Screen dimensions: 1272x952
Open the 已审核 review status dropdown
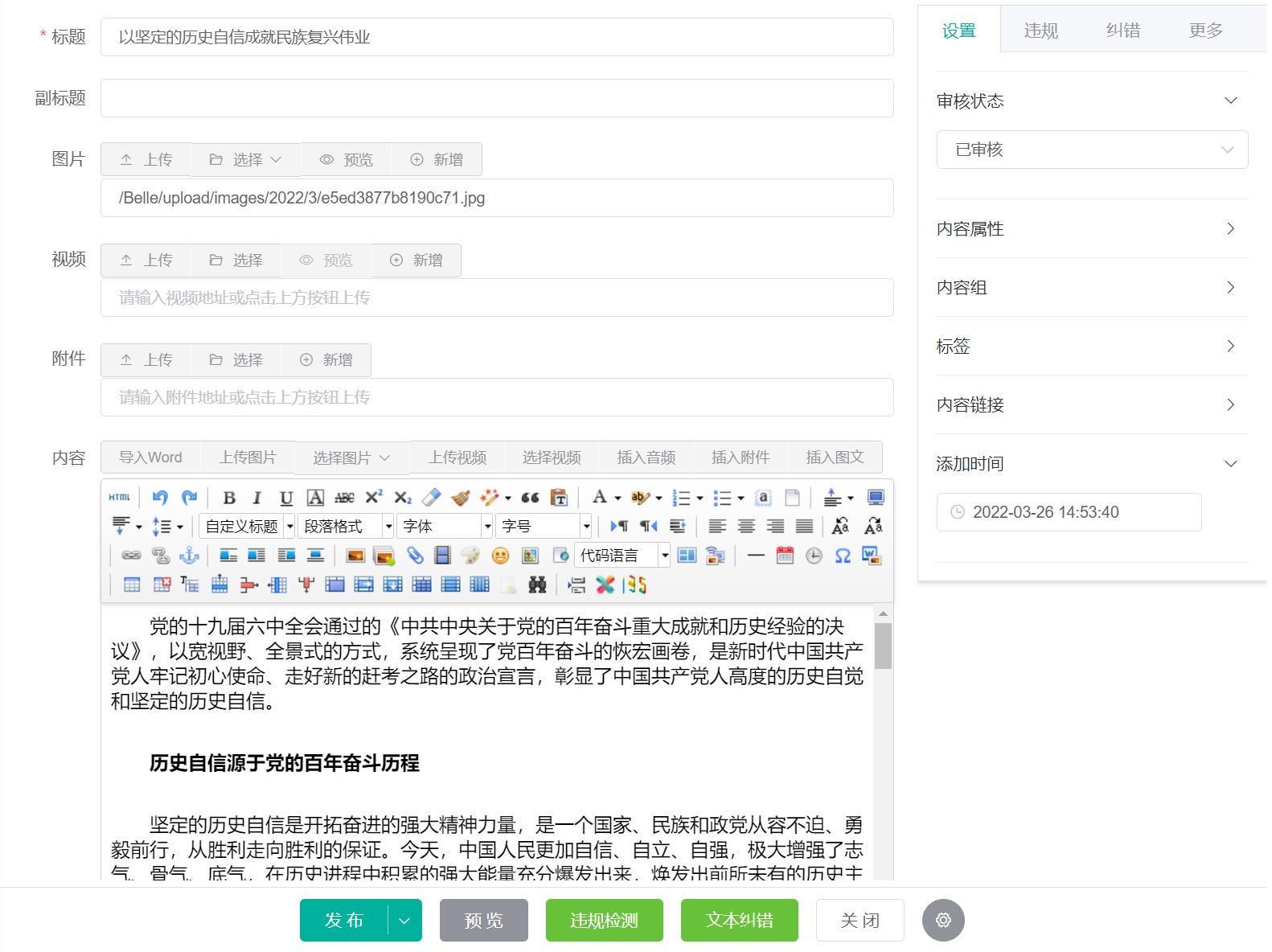[x=1091, y=150]
